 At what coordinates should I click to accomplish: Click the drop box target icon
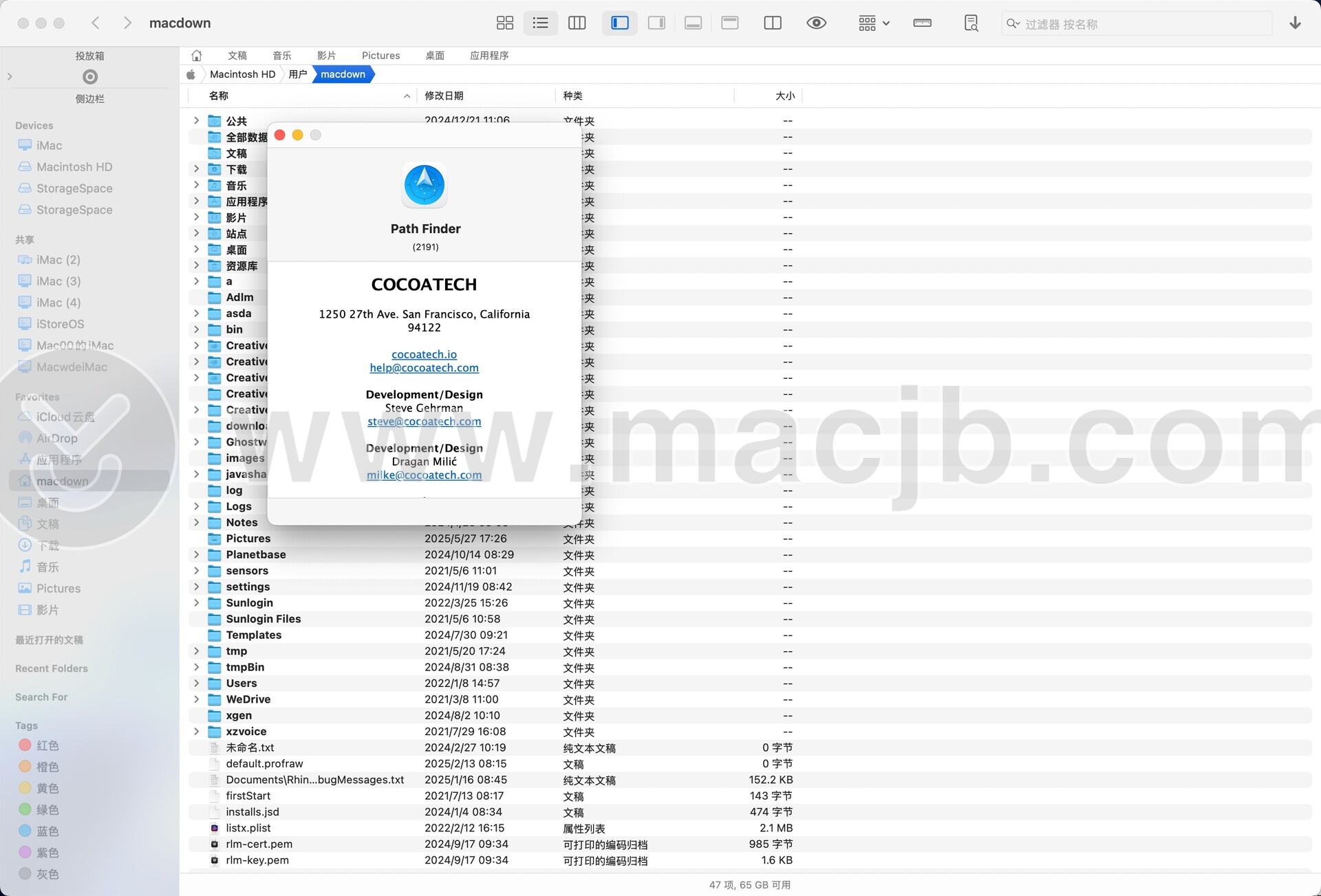[x=90, y=76]
